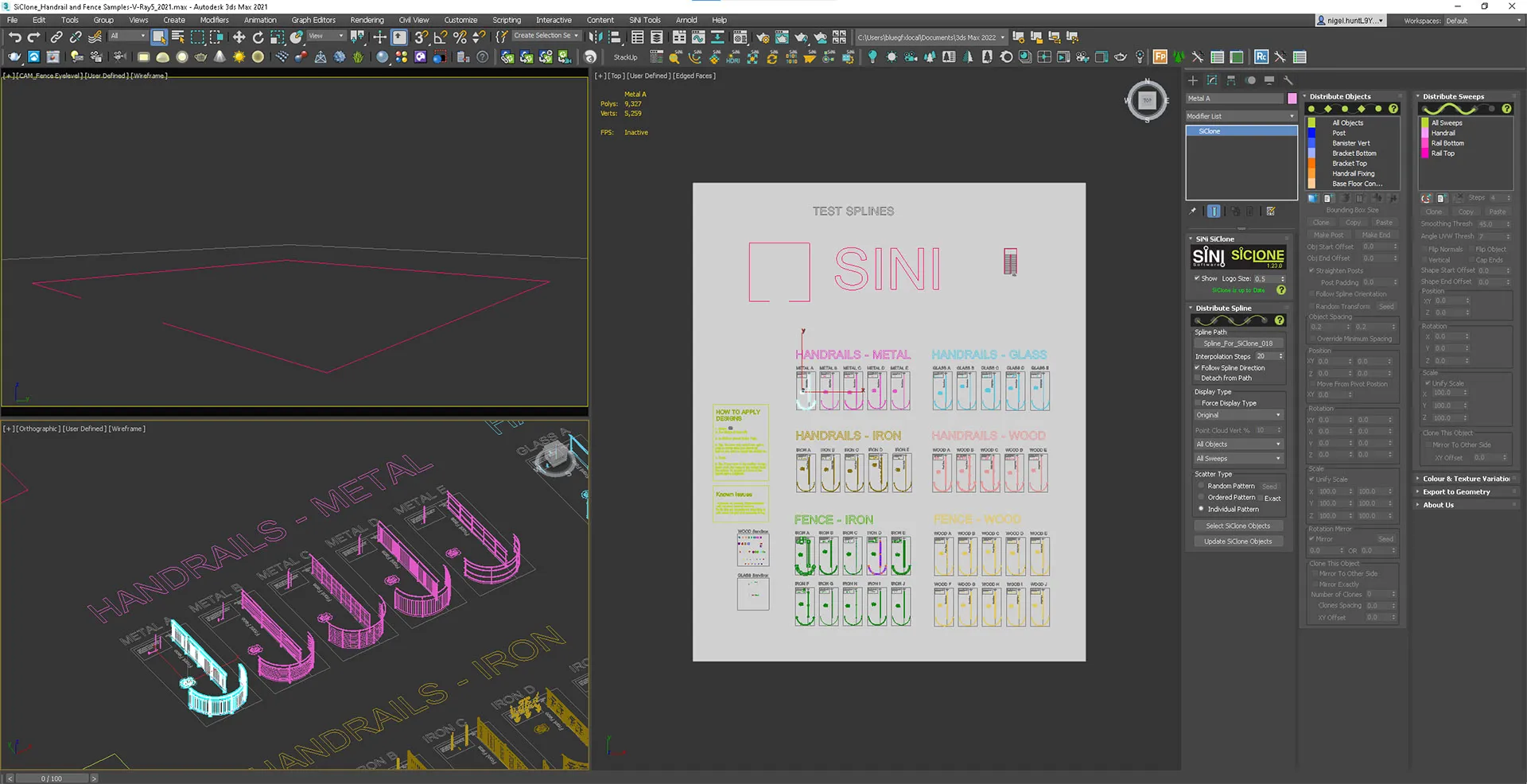
Task: Open the Graph Editors menu
Action: point(313,20)
